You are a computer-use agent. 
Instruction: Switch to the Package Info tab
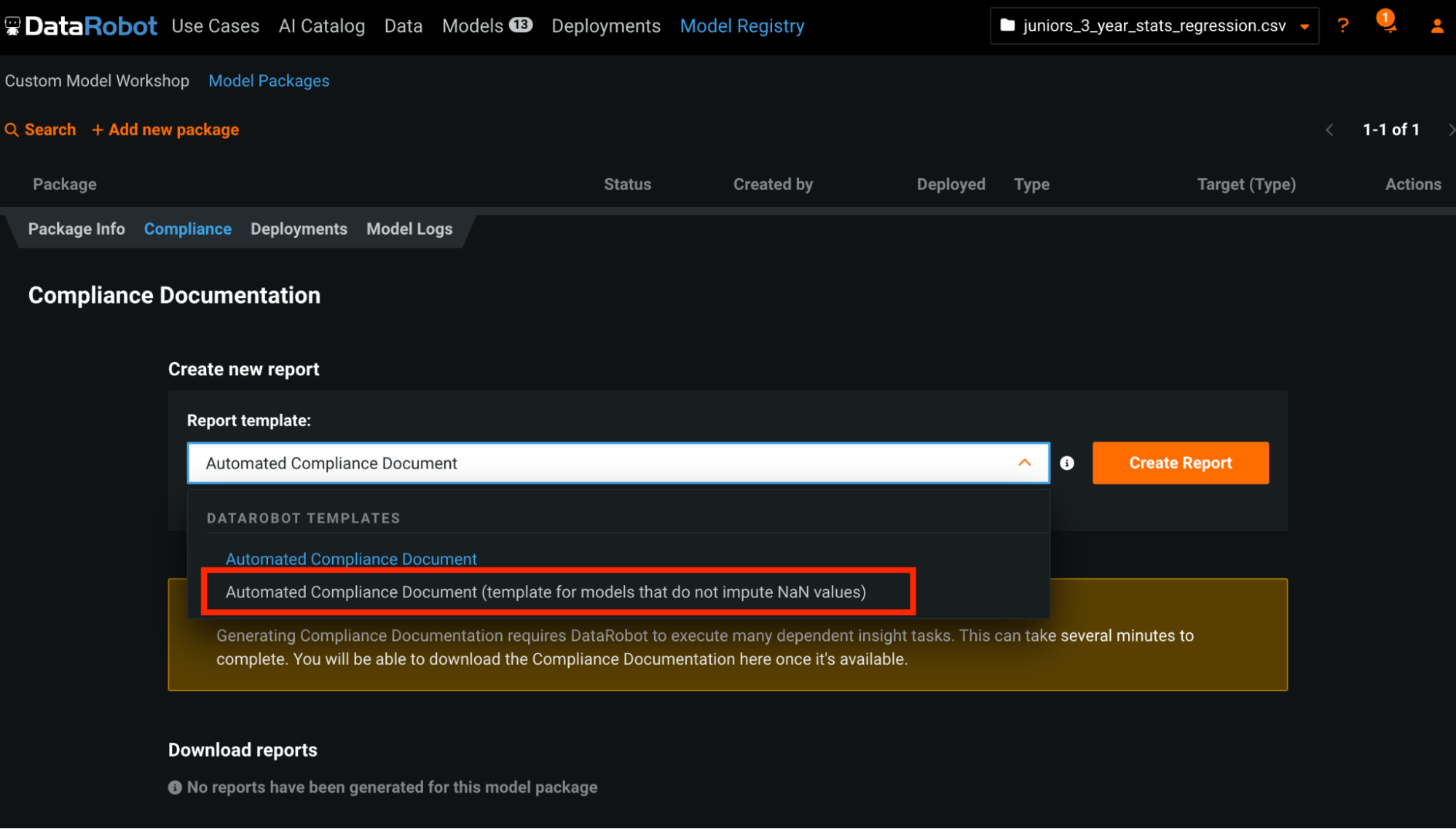click(x=76, y=229)
